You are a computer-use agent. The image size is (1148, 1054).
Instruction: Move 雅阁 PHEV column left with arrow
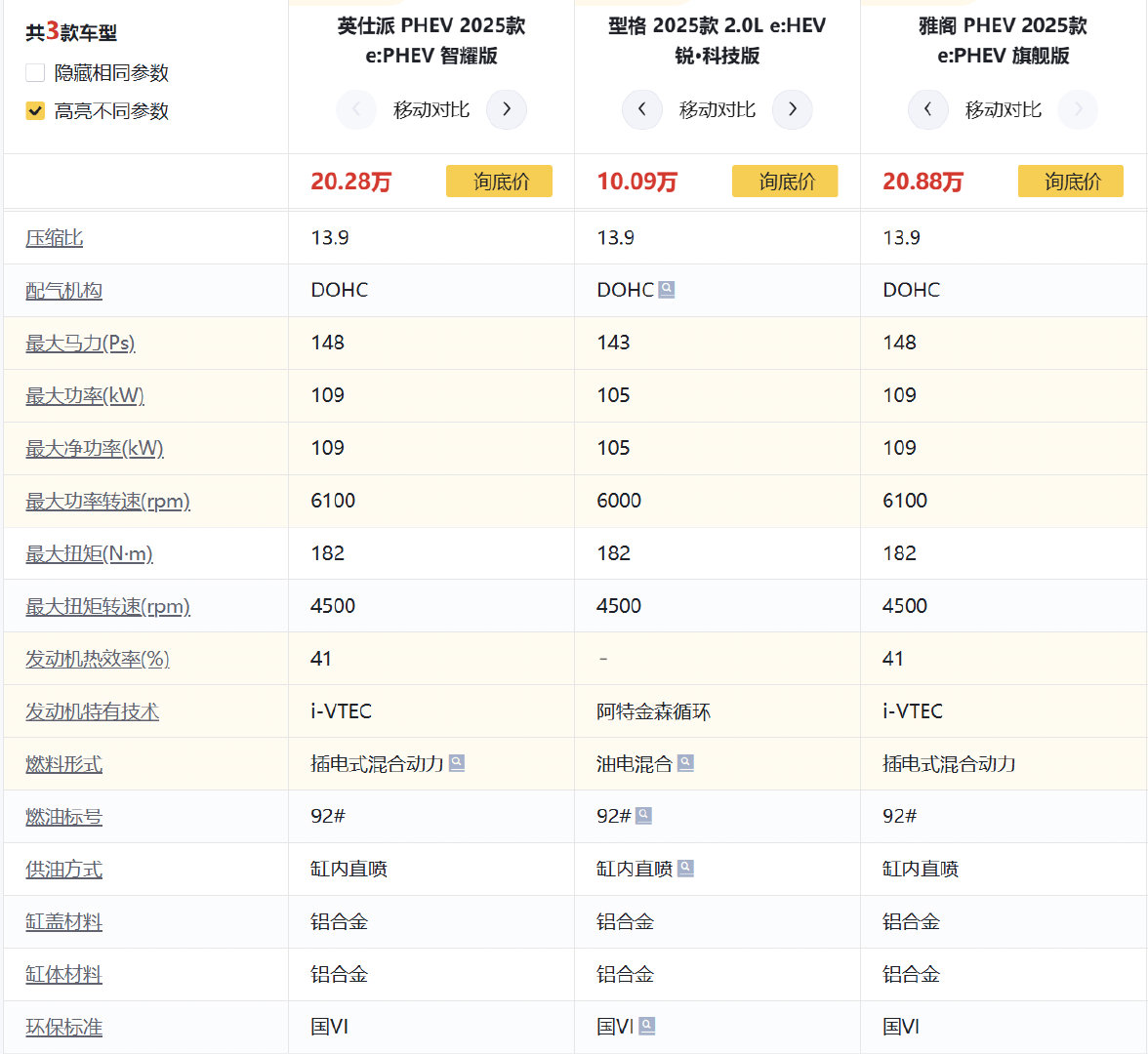tap(927, 109)
